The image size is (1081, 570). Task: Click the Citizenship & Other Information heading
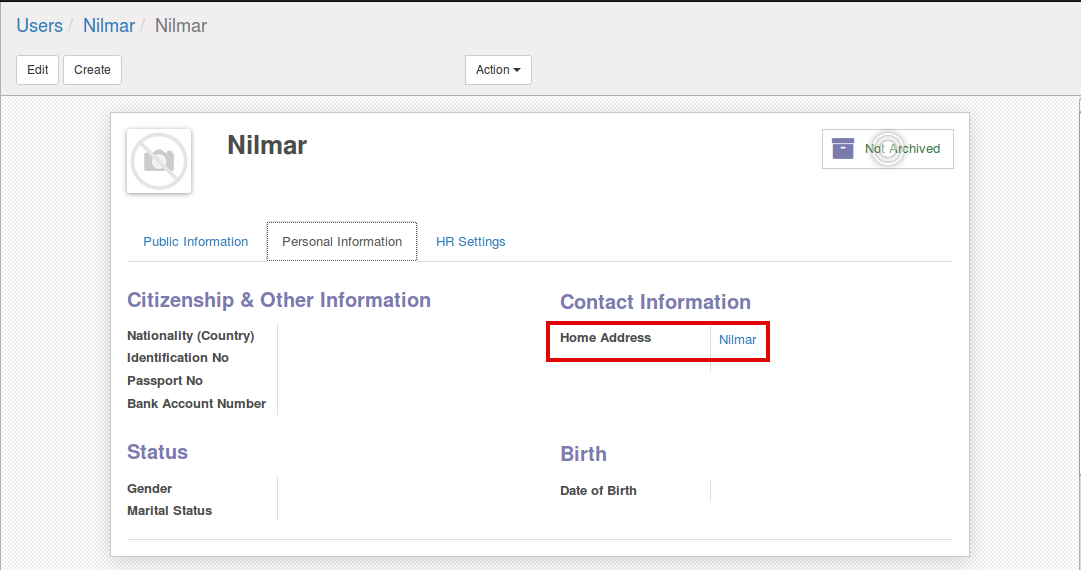279,300
